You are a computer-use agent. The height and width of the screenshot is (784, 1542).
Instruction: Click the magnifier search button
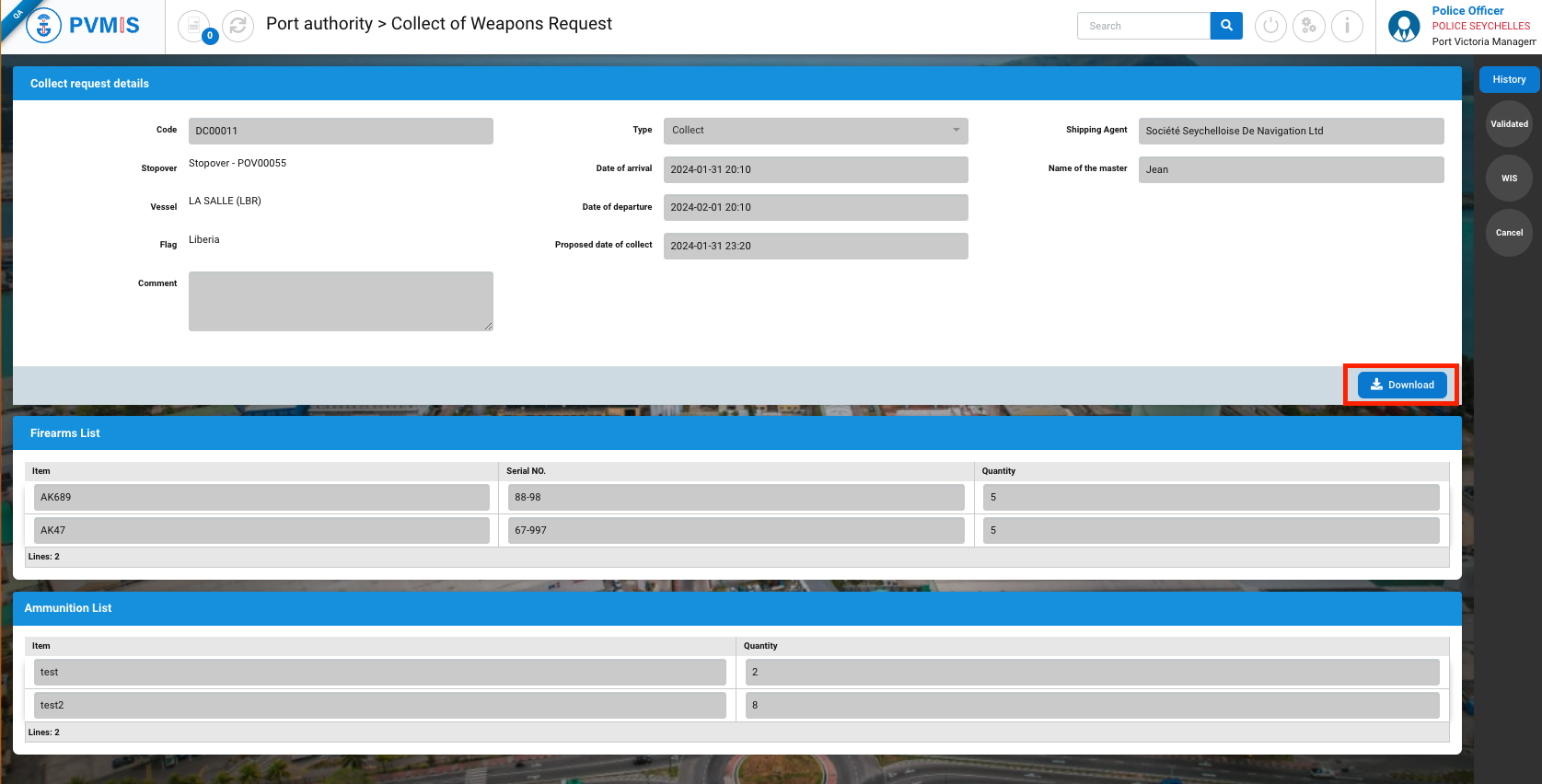1226,26
